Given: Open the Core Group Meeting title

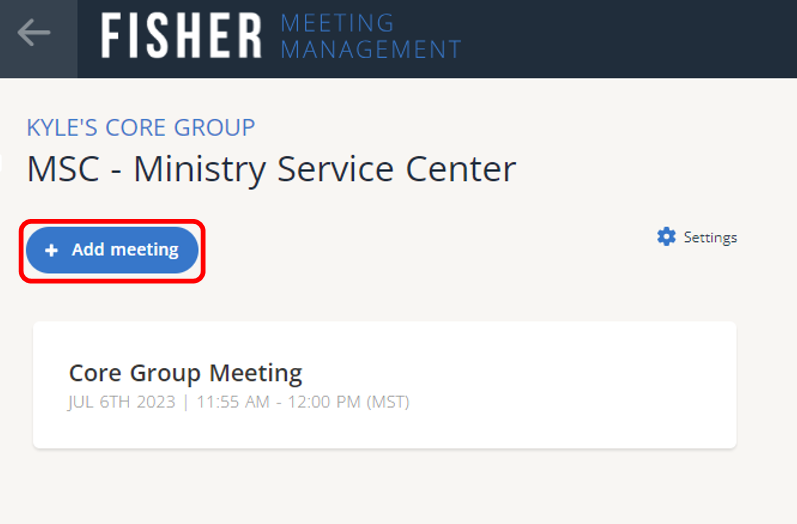Looking at the screenshot, I should coord(185,373).
